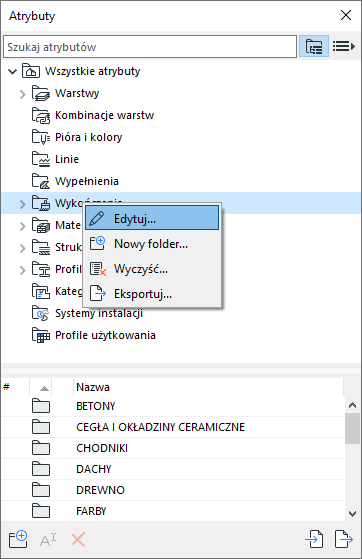Image resolution: width=362 pixels, height=559 pixels.
Task: Click the FARBY folder icon
Action: coord(41,511)
